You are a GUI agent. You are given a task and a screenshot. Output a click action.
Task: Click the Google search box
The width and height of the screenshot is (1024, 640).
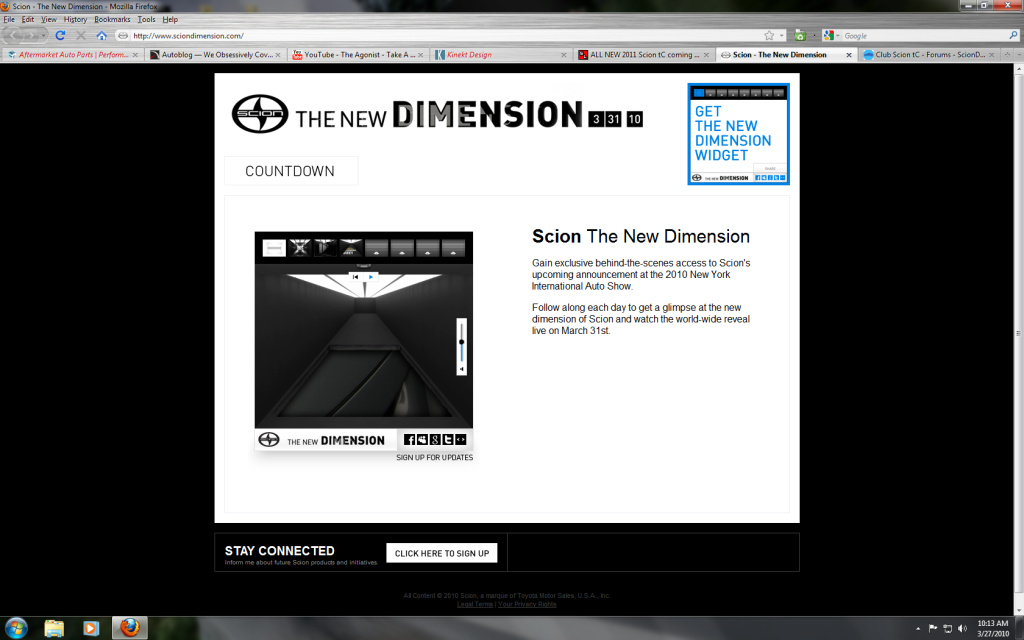pyautogui.click(x=924, y=35)
